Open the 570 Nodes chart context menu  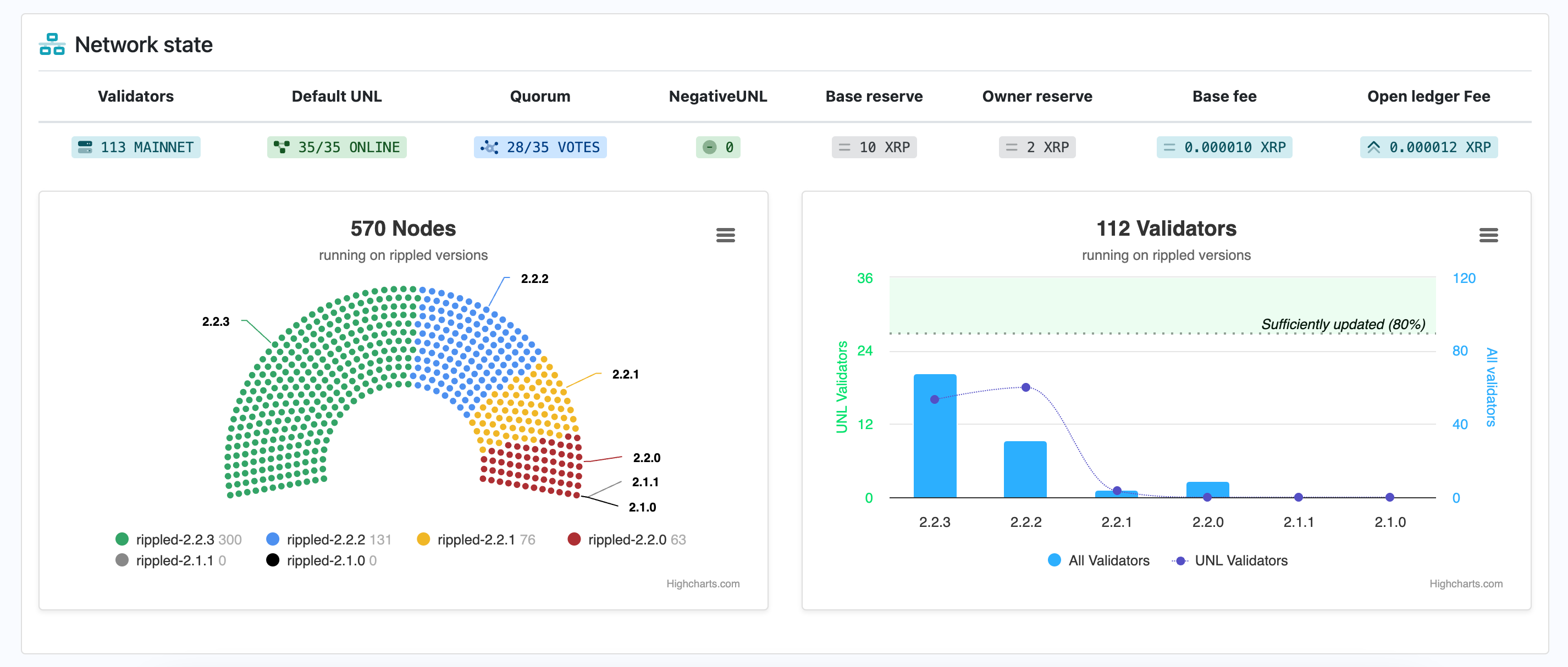(726, 235)
